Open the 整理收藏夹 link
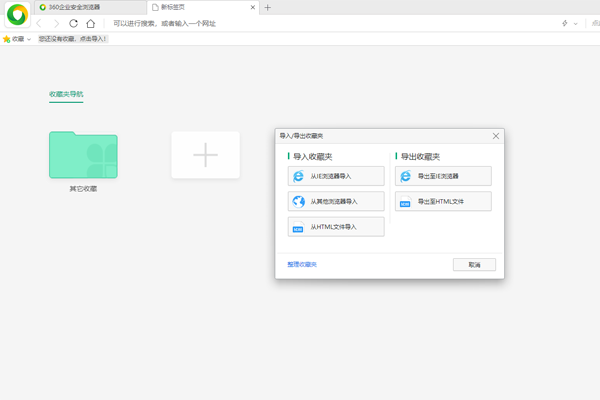The width and height of the screenshot is (600, 400). click(302, 264)
